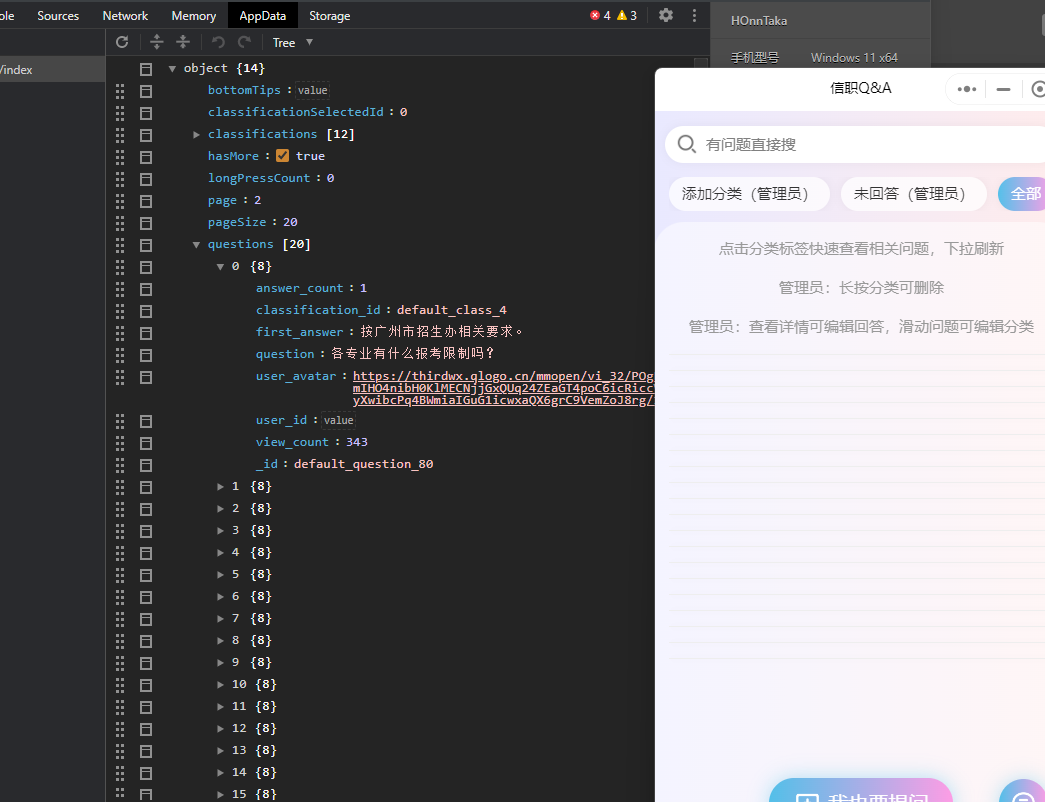
Task: Click the HOnnTaka name entry
Action: pos(759,21)
